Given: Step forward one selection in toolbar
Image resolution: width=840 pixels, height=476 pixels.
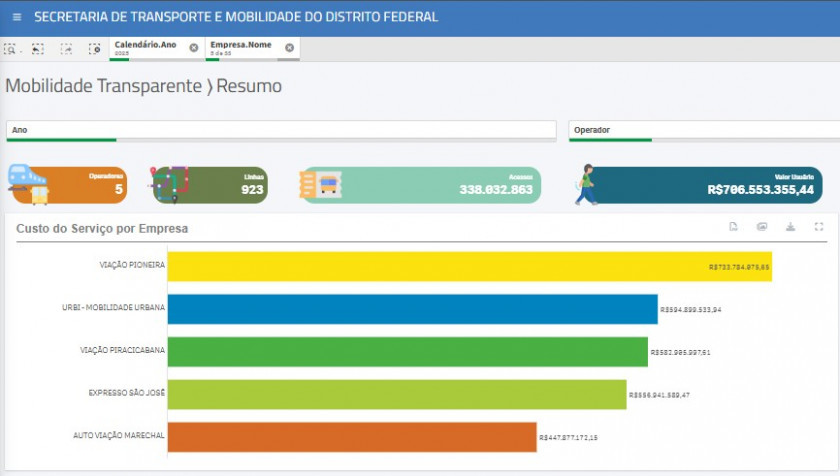Looking at the screenshot, I should pyautogui.click(x=66, y=48).
